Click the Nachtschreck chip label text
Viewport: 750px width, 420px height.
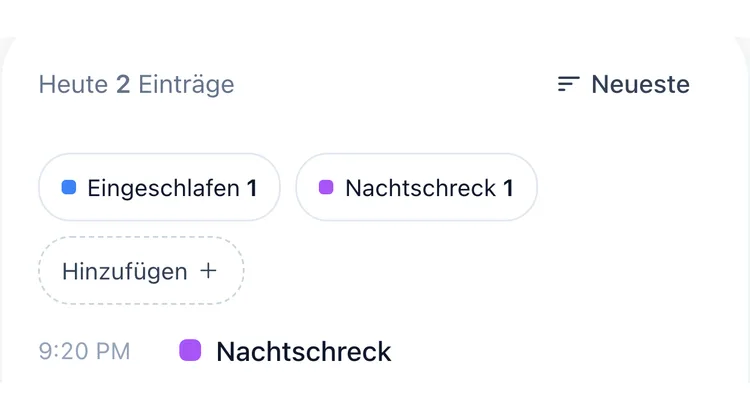421,188
